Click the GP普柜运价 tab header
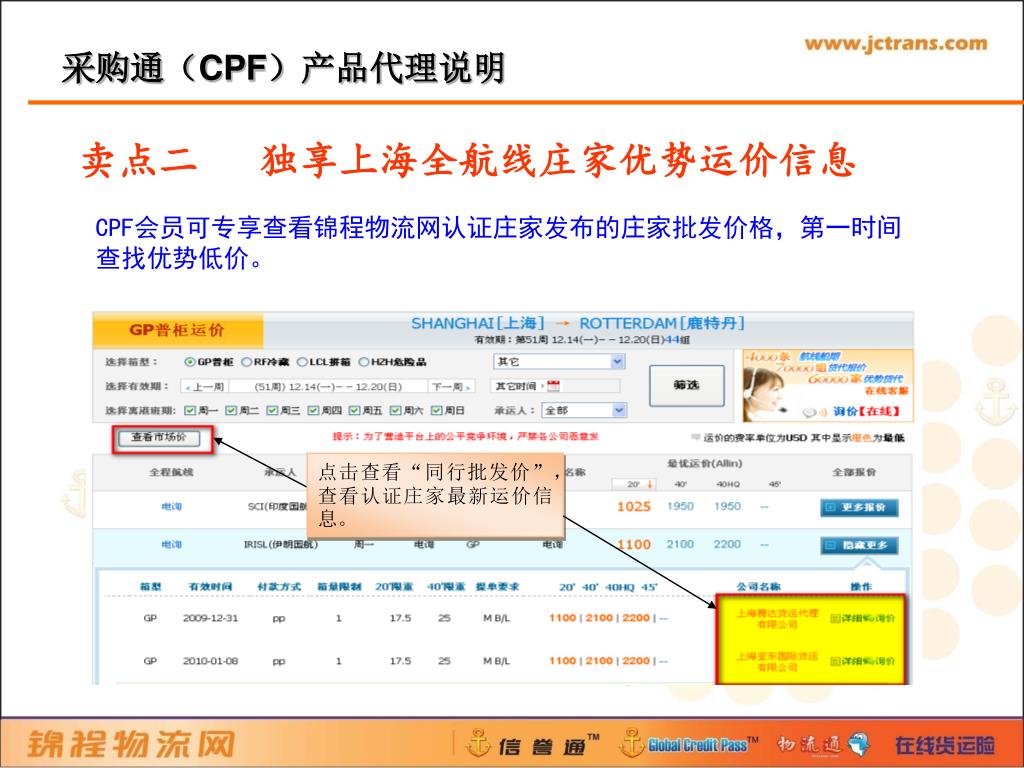The image size is (1024, 768). coord(177,330)
